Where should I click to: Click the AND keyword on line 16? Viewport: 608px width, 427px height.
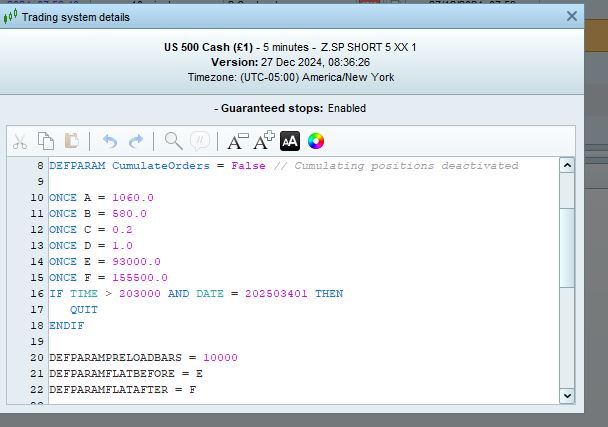178,294
